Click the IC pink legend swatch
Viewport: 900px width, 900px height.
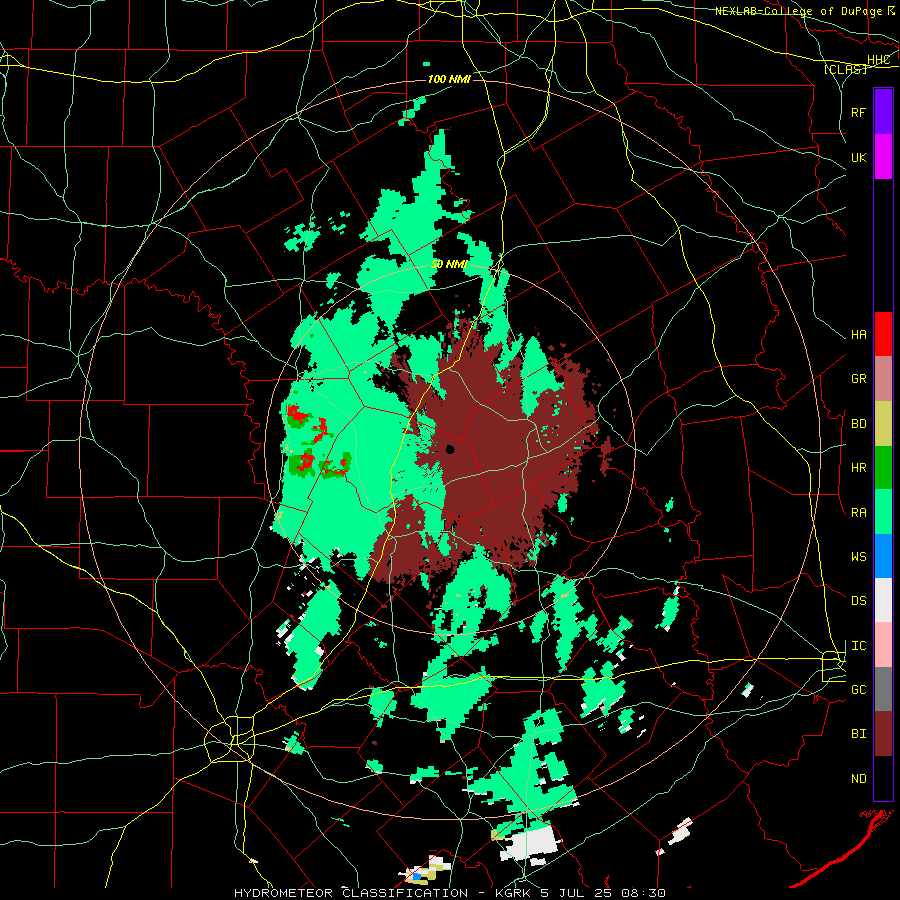pyautogui.click(x=883, y=645)
